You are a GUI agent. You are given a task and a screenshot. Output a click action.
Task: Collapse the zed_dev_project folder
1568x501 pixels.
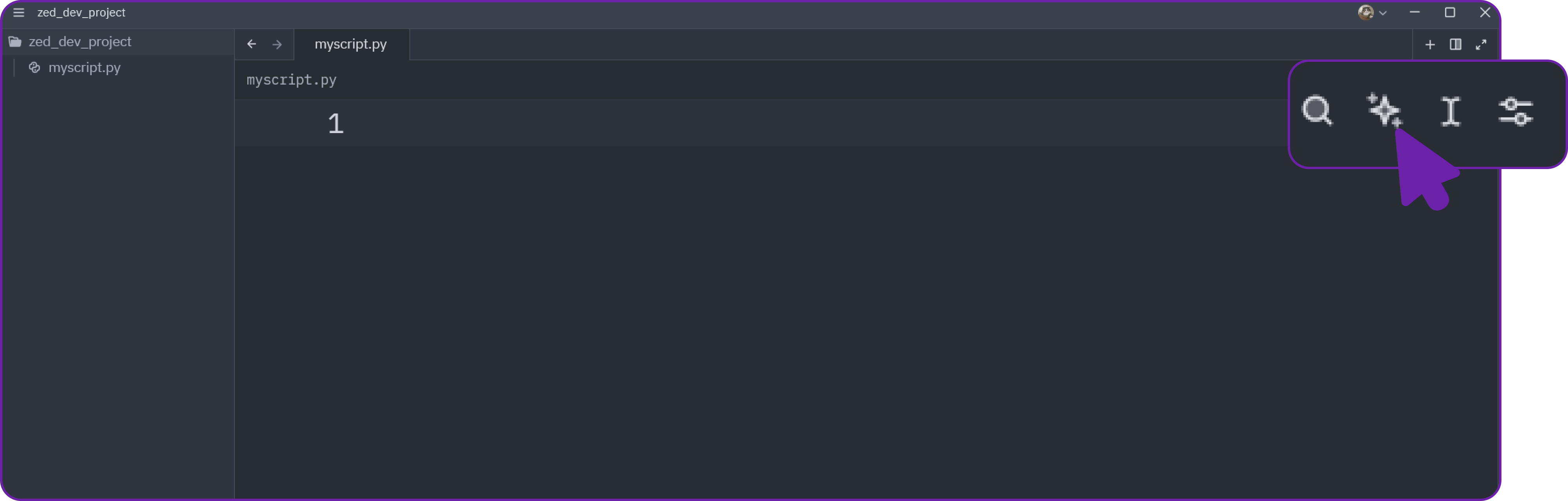point(80,41)
